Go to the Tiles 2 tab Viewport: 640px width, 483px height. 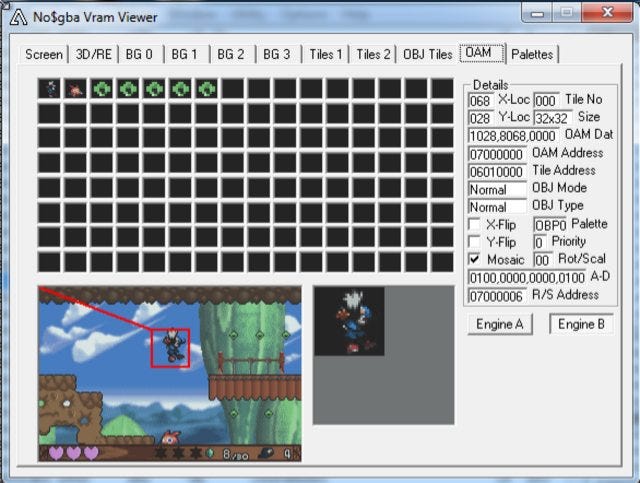(373, 54)
